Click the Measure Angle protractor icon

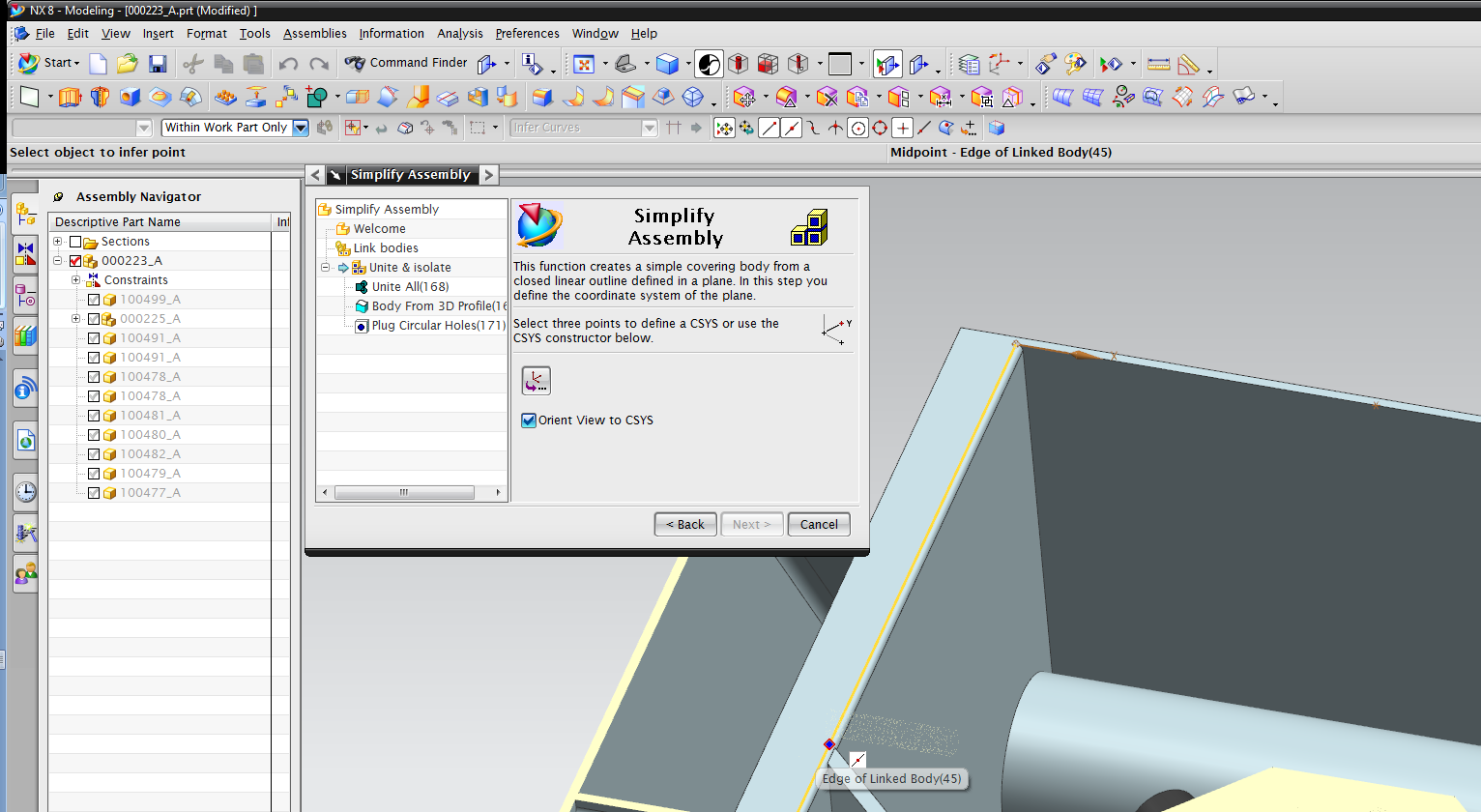(x=1189, y=65)
